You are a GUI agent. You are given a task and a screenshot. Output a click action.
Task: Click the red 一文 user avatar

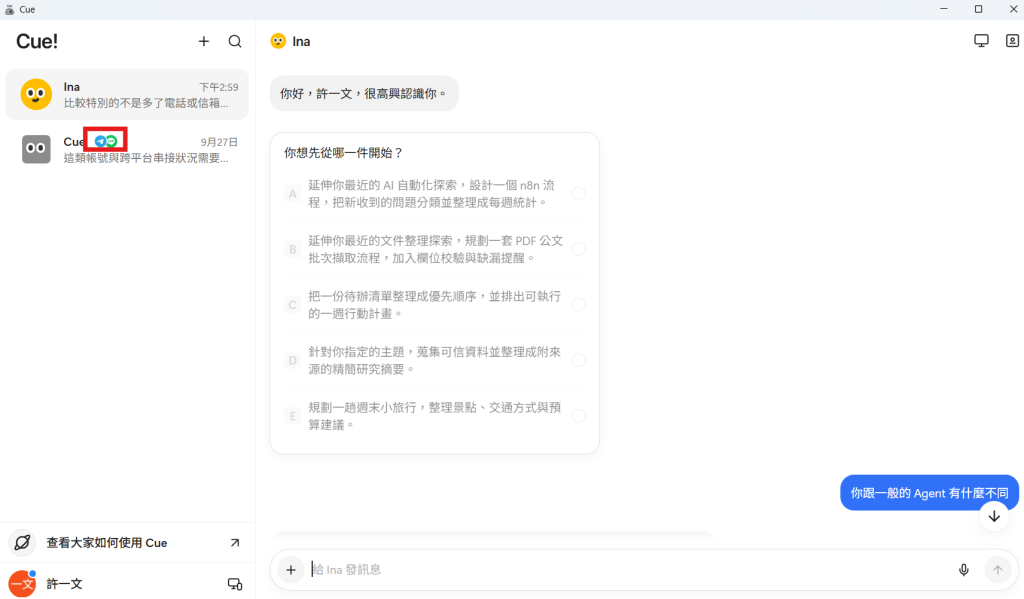[22, 583]
